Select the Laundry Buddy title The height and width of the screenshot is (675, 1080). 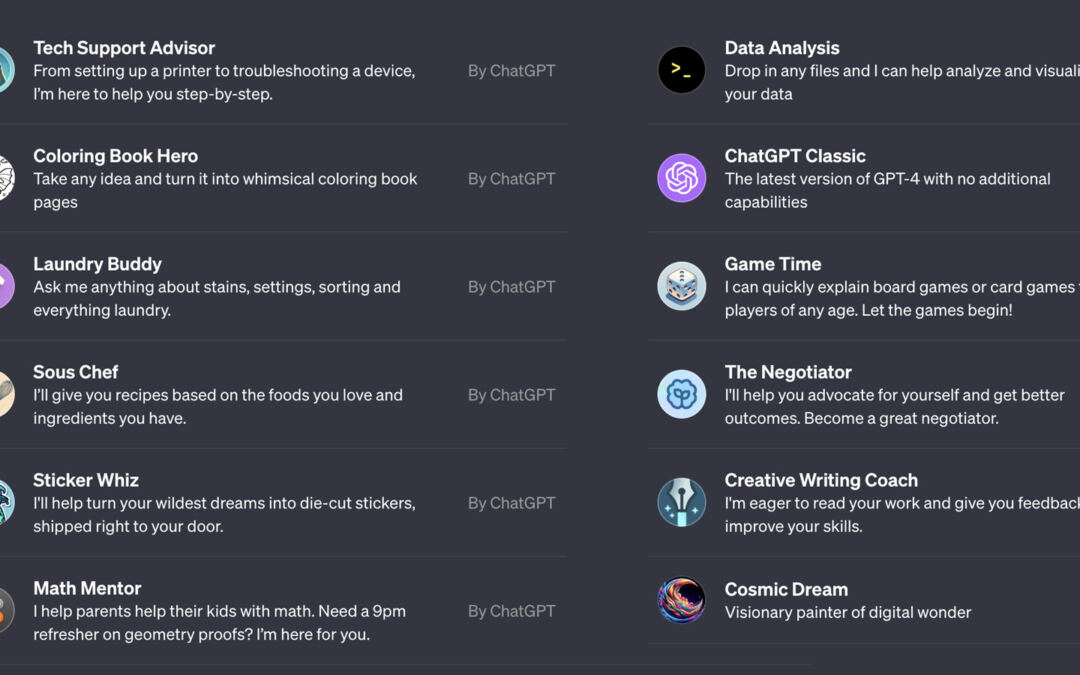[97, 264]
